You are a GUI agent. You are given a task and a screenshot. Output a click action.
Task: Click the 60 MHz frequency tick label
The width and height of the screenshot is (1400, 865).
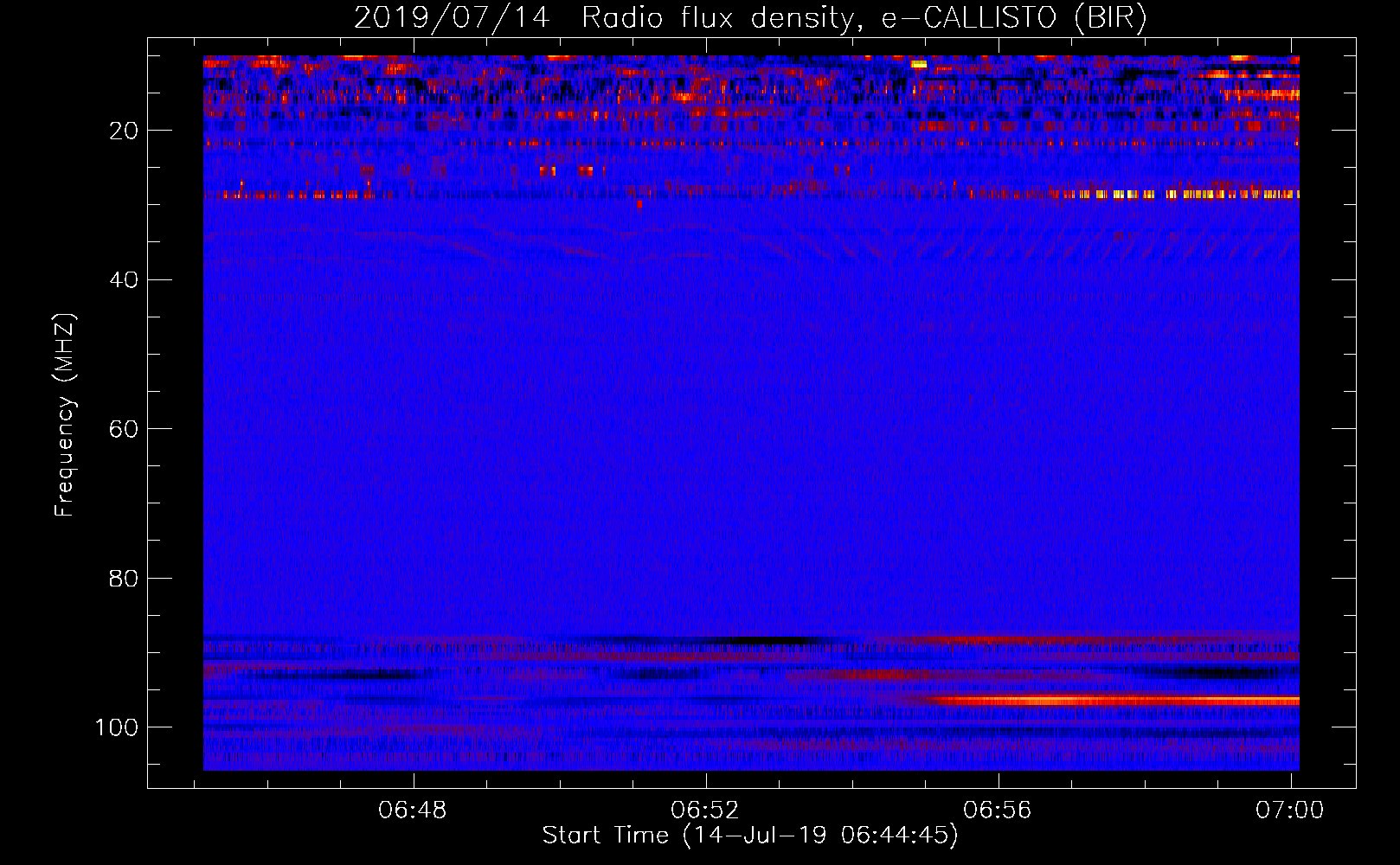pyautogui.click(x=125, y=429)
